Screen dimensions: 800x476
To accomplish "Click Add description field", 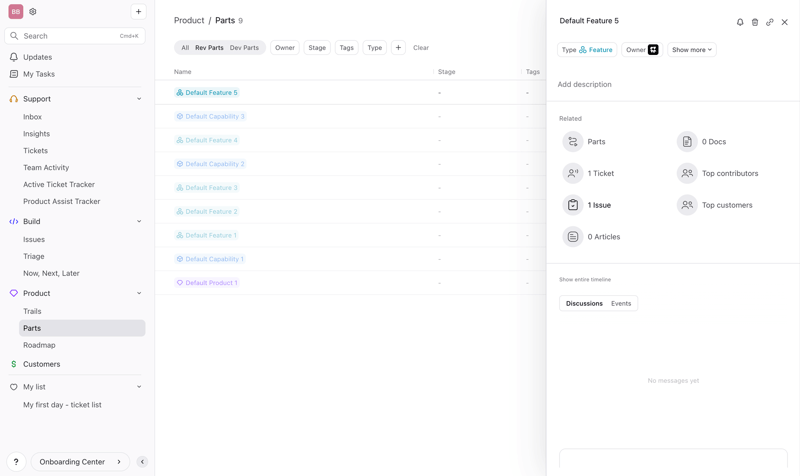I will point(584,84).
